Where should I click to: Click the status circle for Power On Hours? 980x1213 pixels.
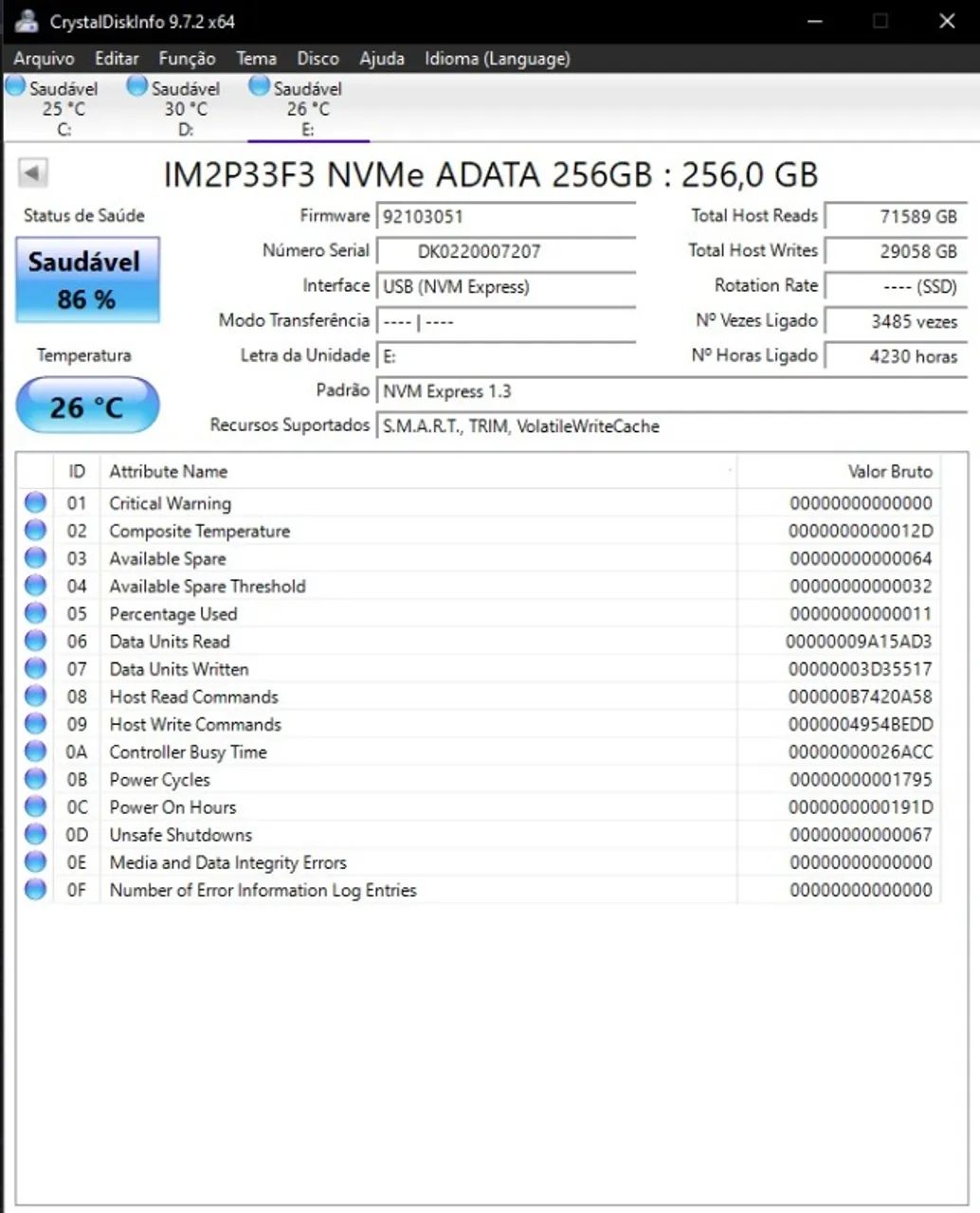[36, 806]
